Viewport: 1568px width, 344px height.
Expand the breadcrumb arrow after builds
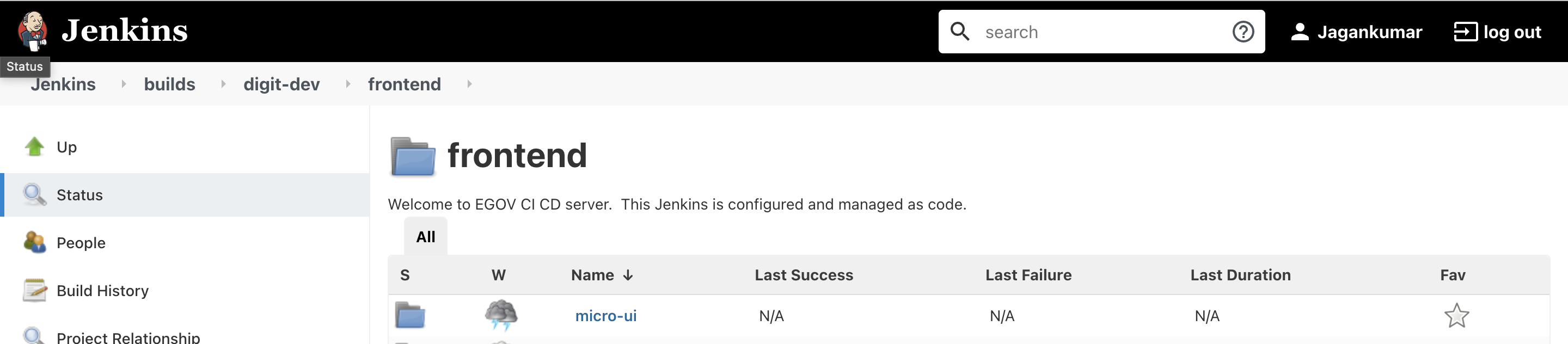point(223,84)
